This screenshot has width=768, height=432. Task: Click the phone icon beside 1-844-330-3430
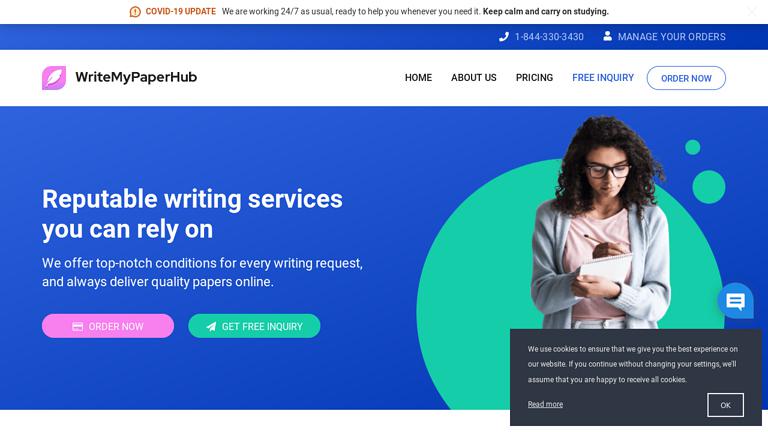point(504,37)
